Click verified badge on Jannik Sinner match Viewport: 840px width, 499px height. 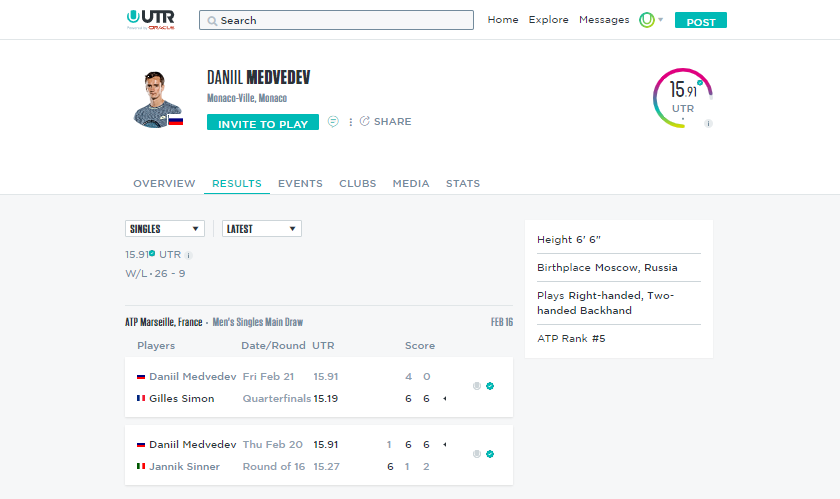[490, 454]
